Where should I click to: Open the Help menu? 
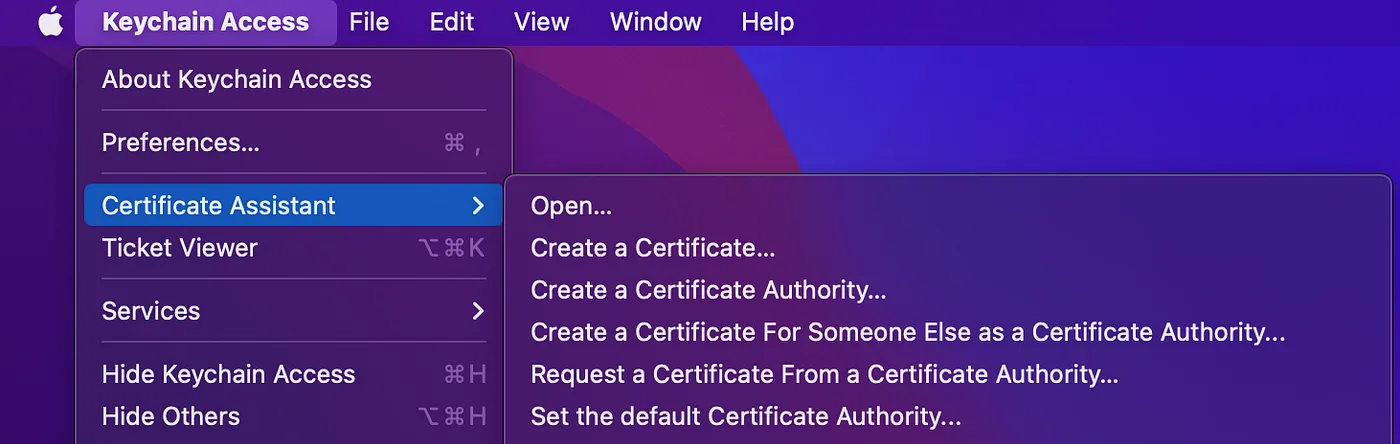(x=768, y=22)
